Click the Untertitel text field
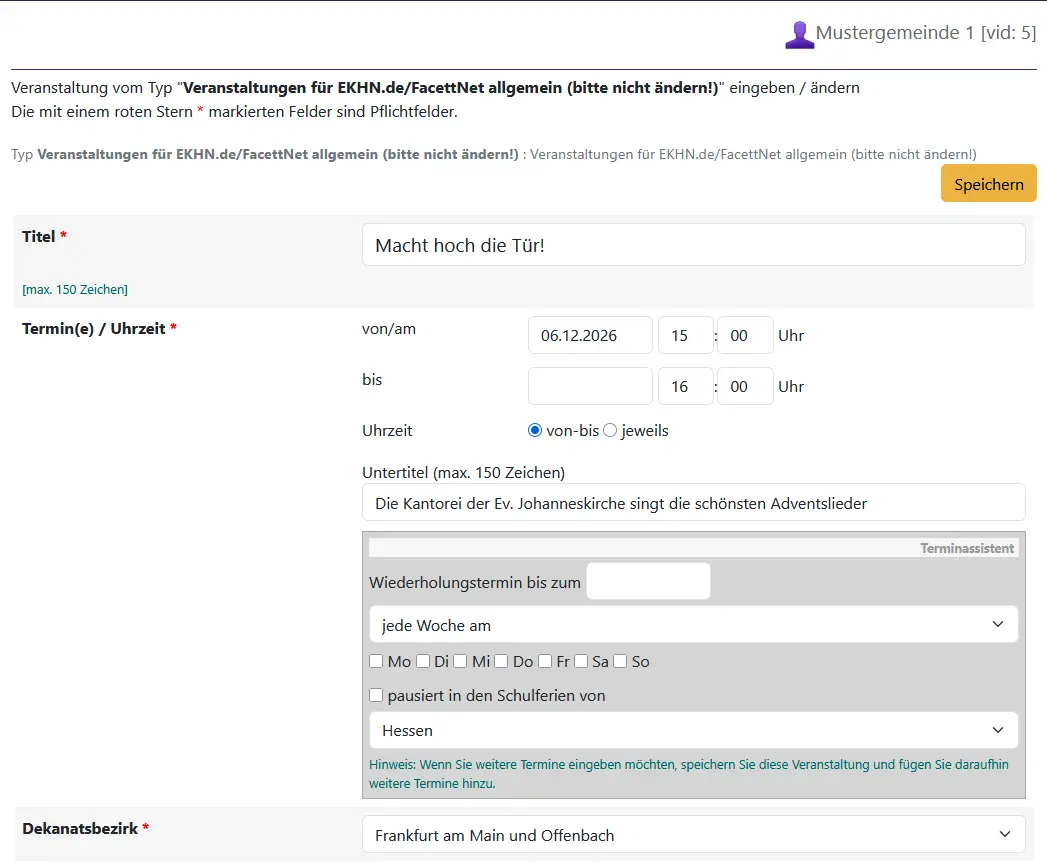This screenshot has height=863, width=1047. [693, 503]
